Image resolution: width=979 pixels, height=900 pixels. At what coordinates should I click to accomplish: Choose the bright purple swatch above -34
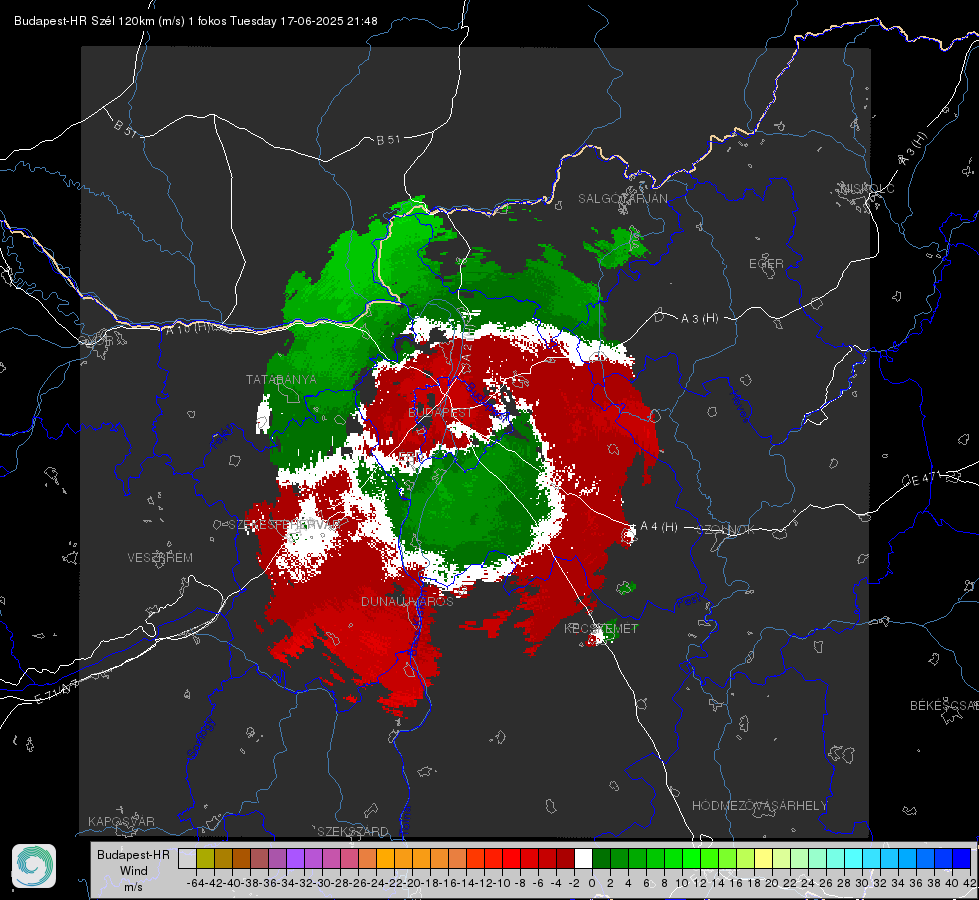295,858
